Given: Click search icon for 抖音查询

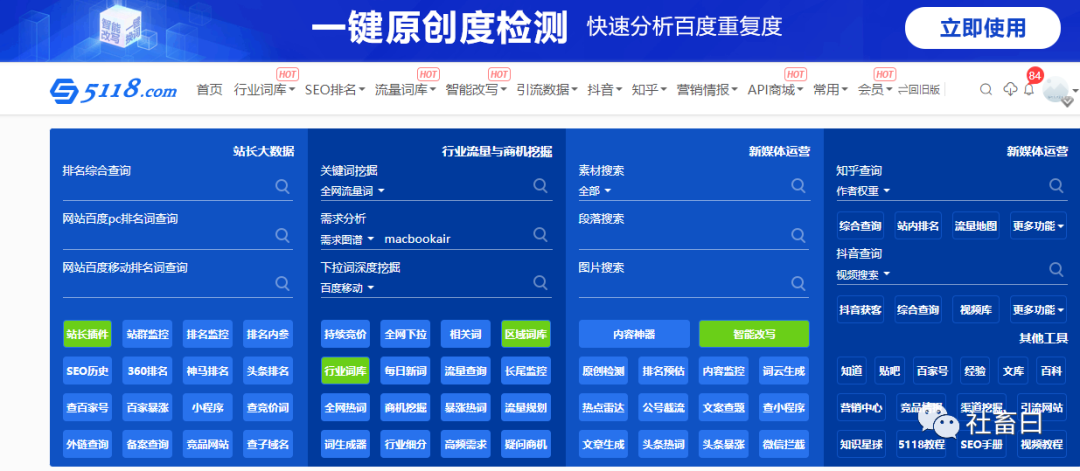Looking at the screenshot, I should click(x=1056, y=269).
